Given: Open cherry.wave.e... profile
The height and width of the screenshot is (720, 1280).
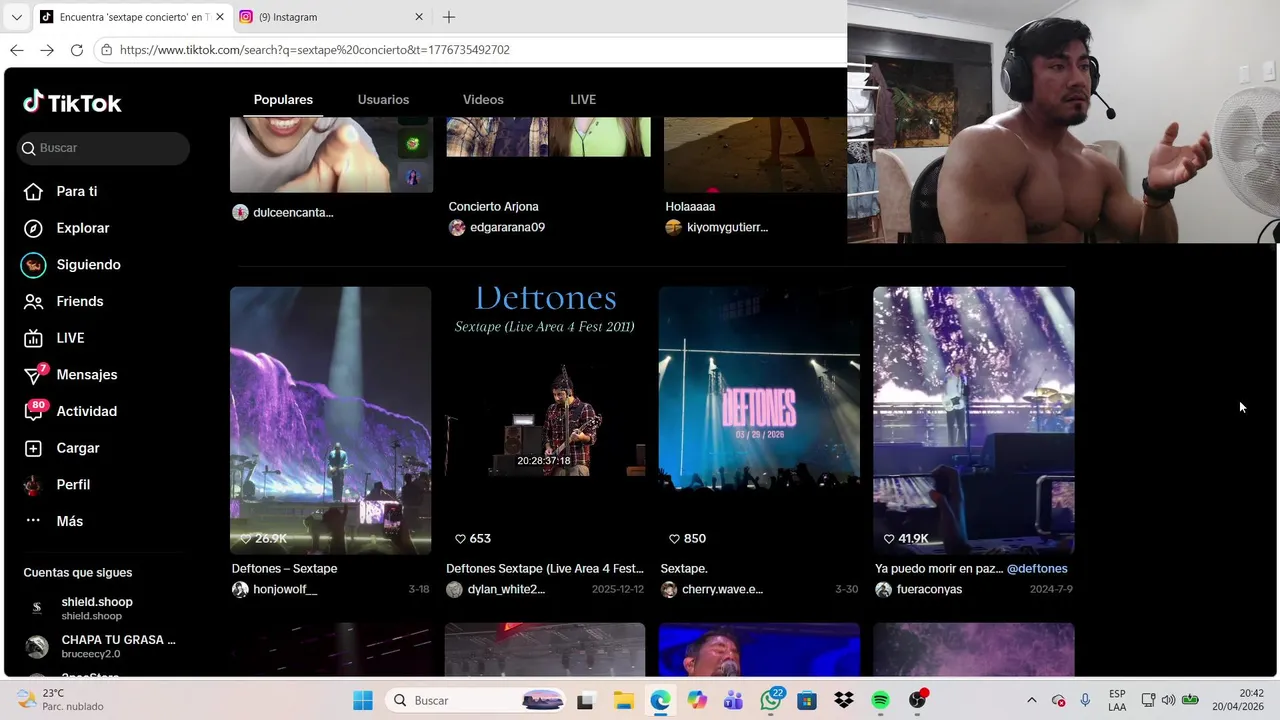Looking at the screenshot, I should 712,590.
